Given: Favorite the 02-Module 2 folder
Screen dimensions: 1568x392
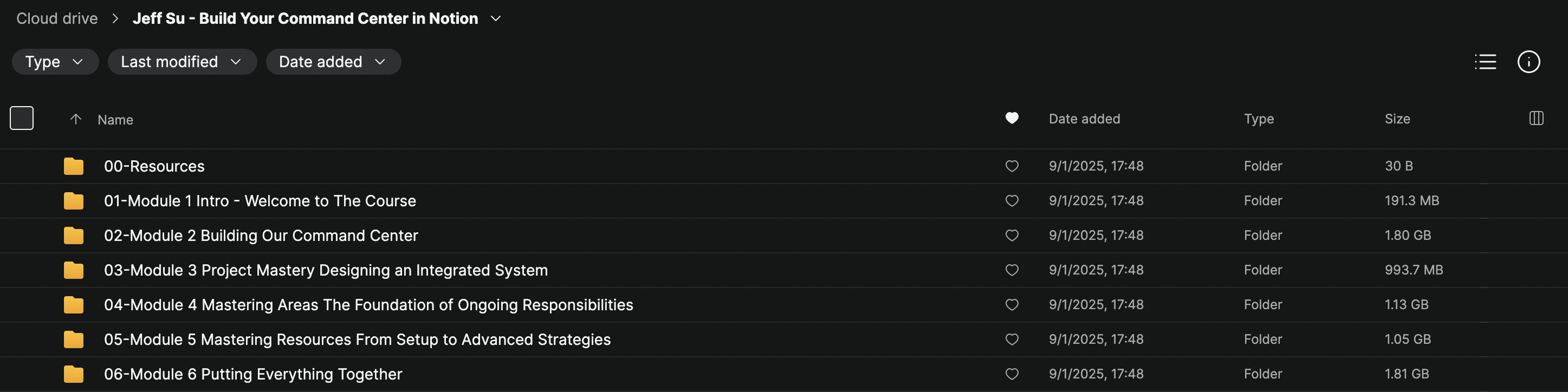Looking at the screenshot, I should click(x=1012, y=236).
